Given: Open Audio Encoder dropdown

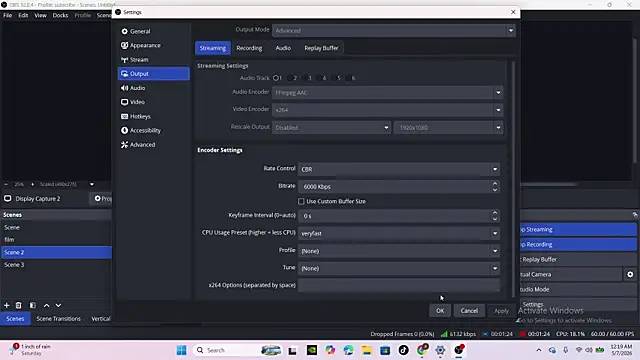Looking at the screenshot, I should [387, 93].
